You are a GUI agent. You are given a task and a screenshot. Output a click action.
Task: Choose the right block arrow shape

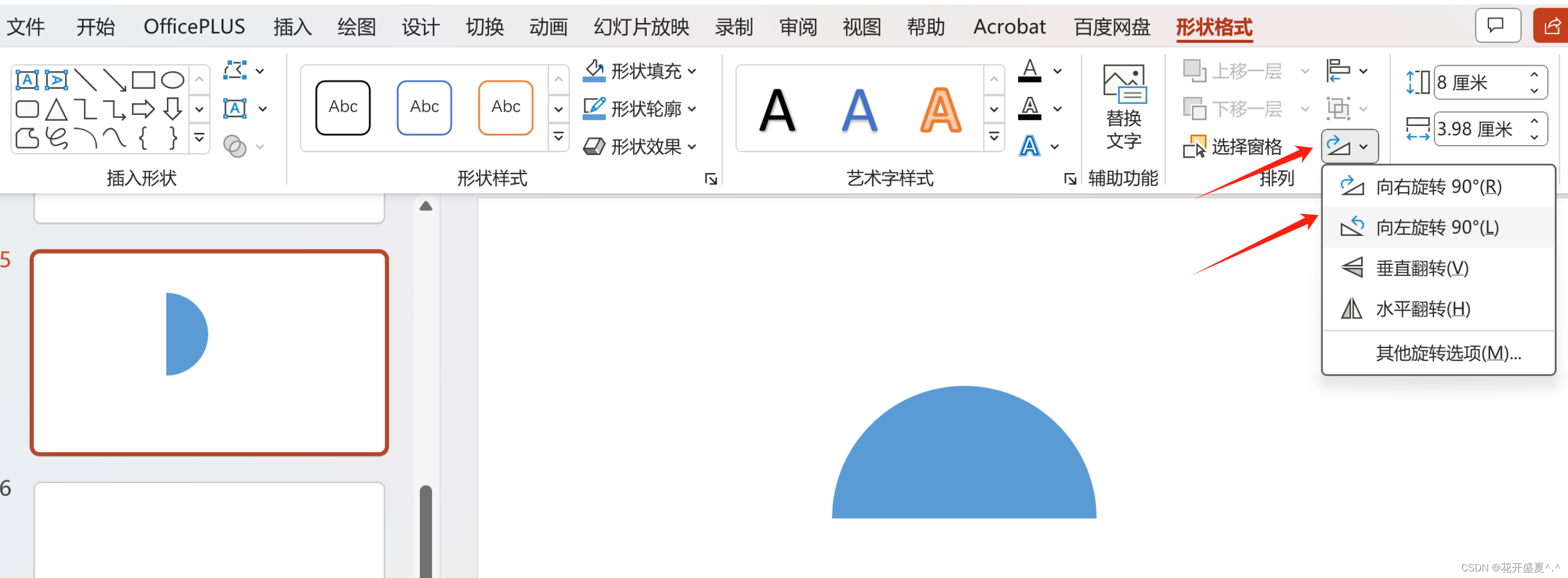pos(144,109)
